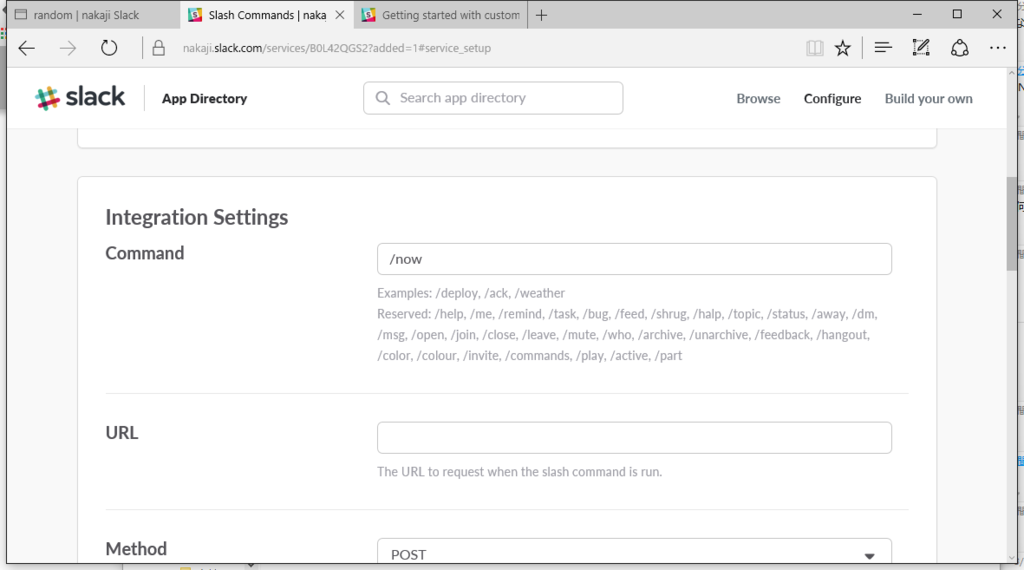Open the Configure page
Image resolution: width=1024 pixels, height=570 pixels.
(x=832, y=99)
